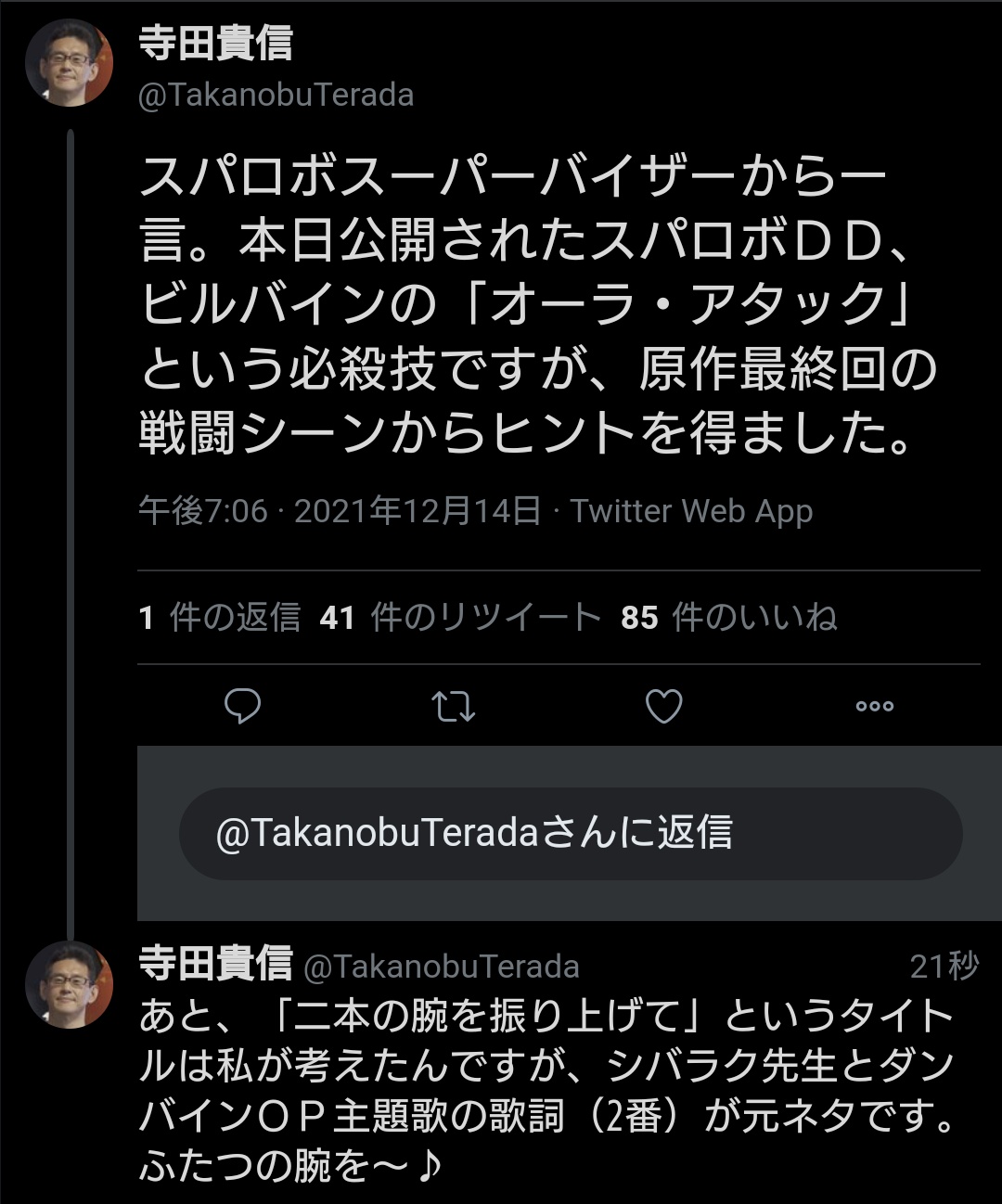Reply to the tweet via speech bubble icon
The width and height of the screenshot is (1002, 1204).
click(243, 707)
